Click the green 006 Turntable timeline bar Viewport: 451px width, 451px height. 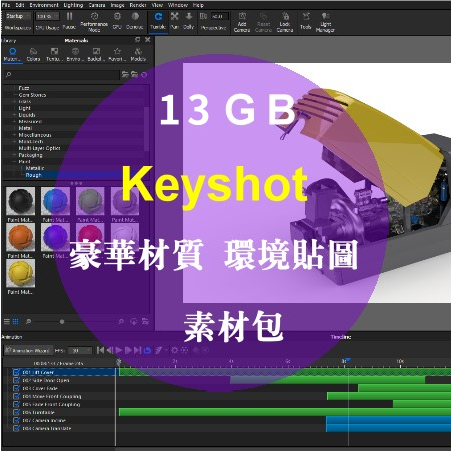click(285, 412)
